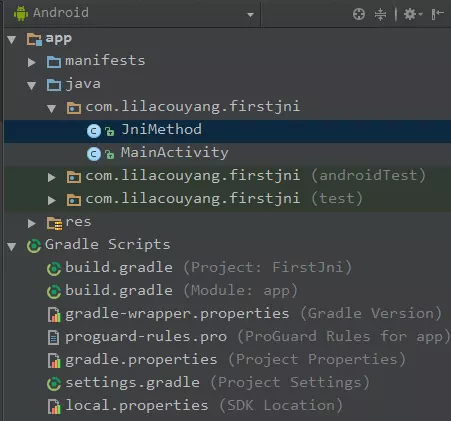Expand the manifests folder

click(32, 62)
